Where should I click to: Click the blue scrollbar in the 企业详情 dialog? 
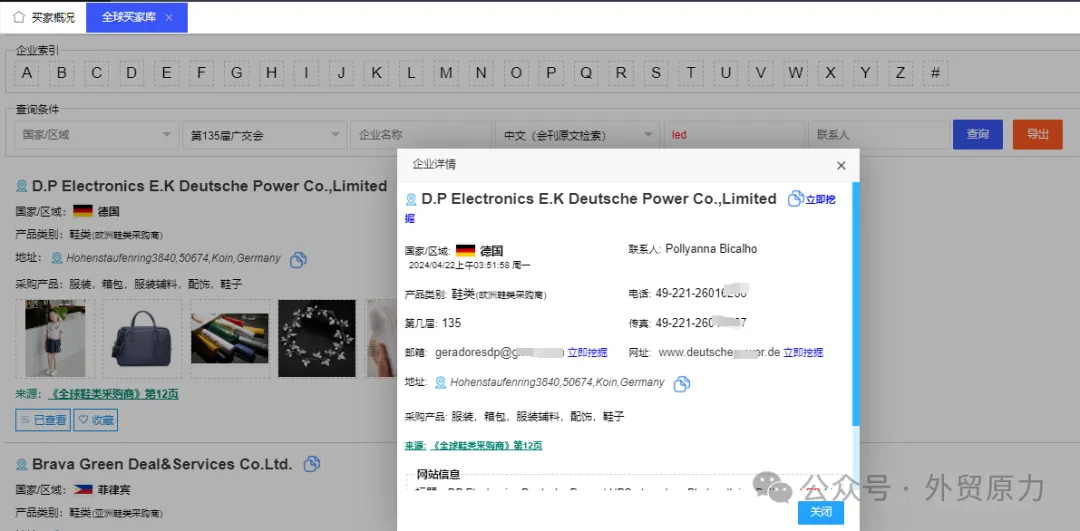[x=856, y=304]
